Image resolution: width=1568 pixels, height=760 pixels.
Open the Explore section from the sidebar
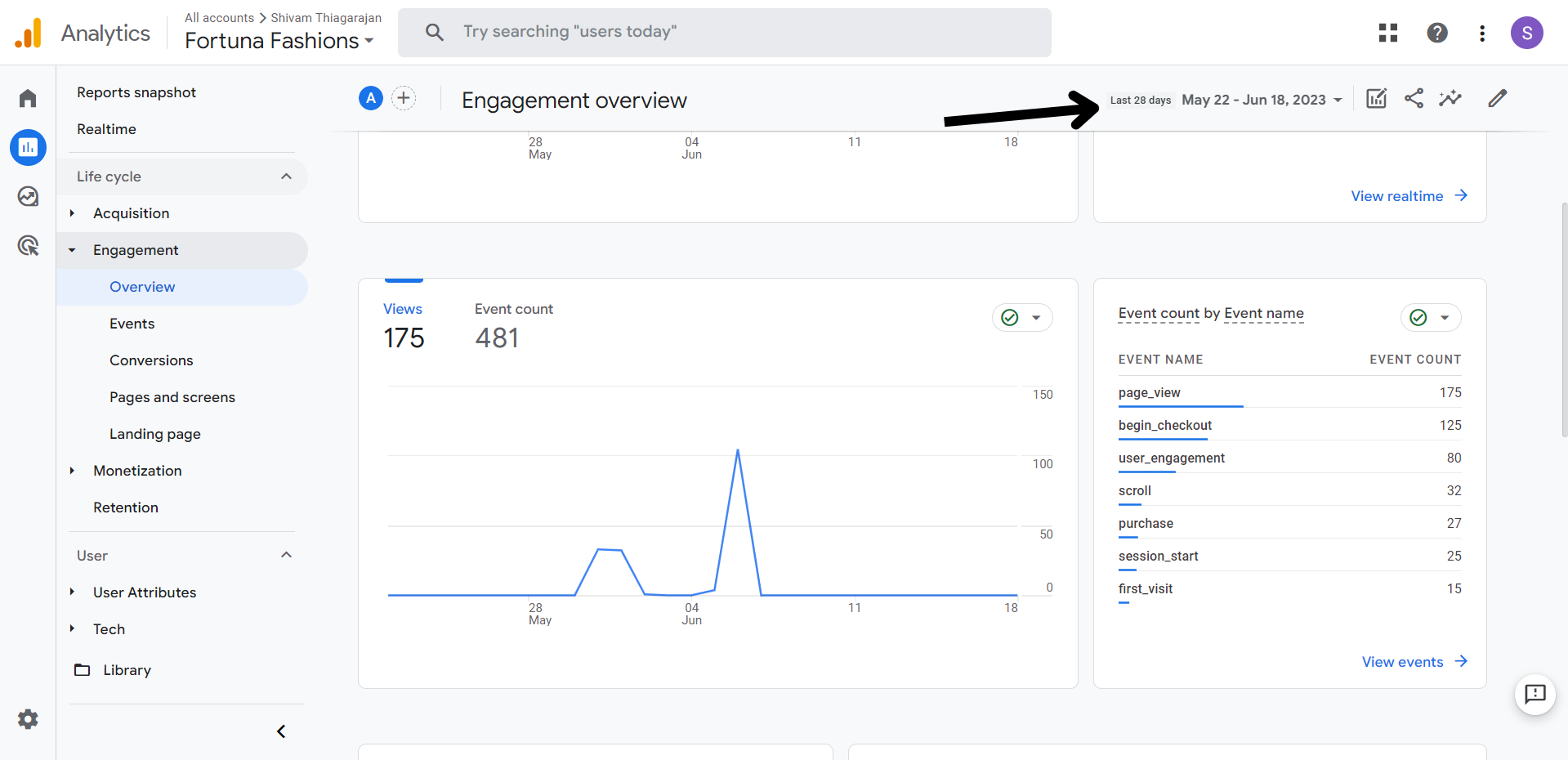pos(27,196)
